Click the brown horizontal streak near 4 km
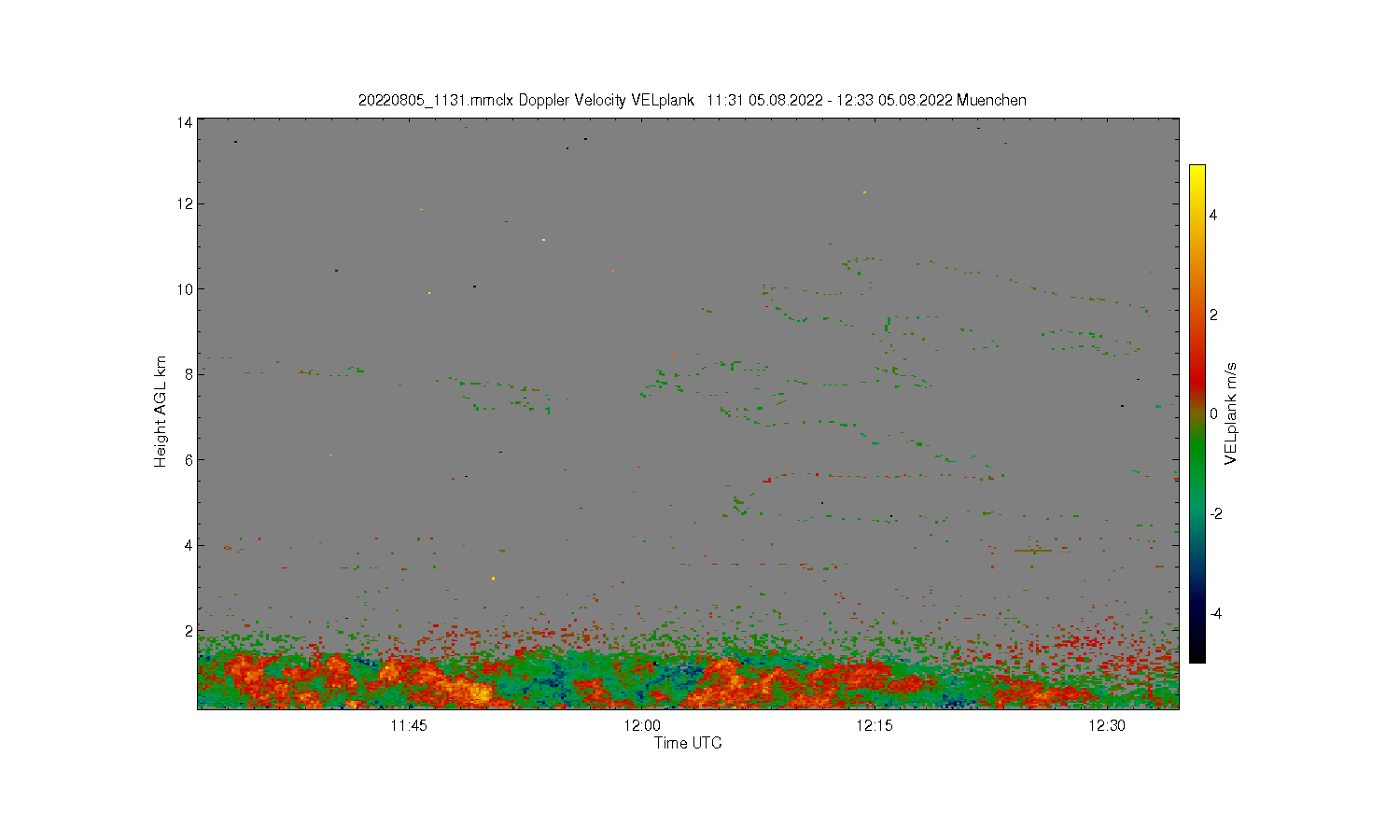Screen dimensions: 1400x840 tap(1033, 551)
